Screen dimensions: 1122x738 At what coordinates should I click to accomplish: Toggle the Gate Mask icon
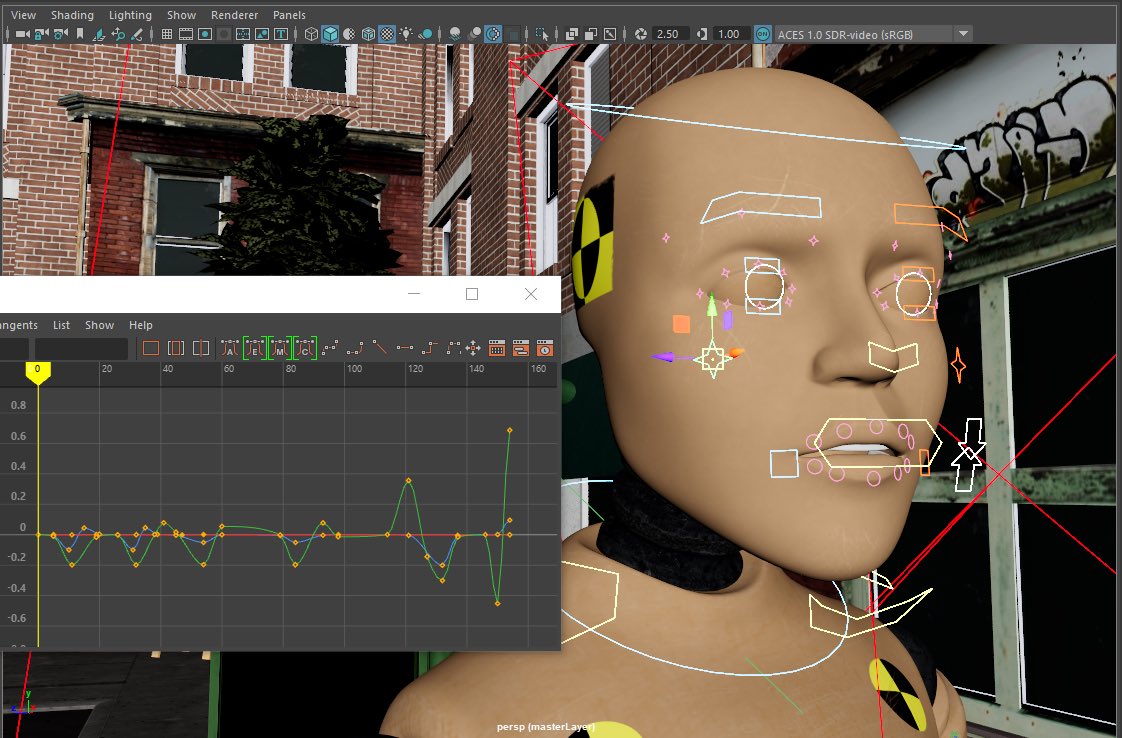pyautogui.click(x=224, y=34)
